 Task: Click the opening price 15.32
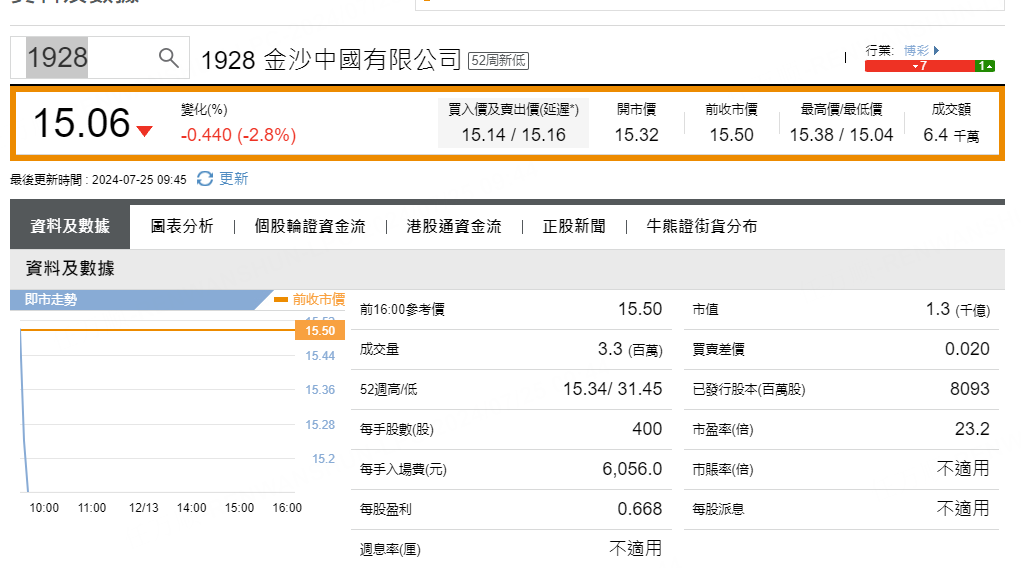(637, 135)
